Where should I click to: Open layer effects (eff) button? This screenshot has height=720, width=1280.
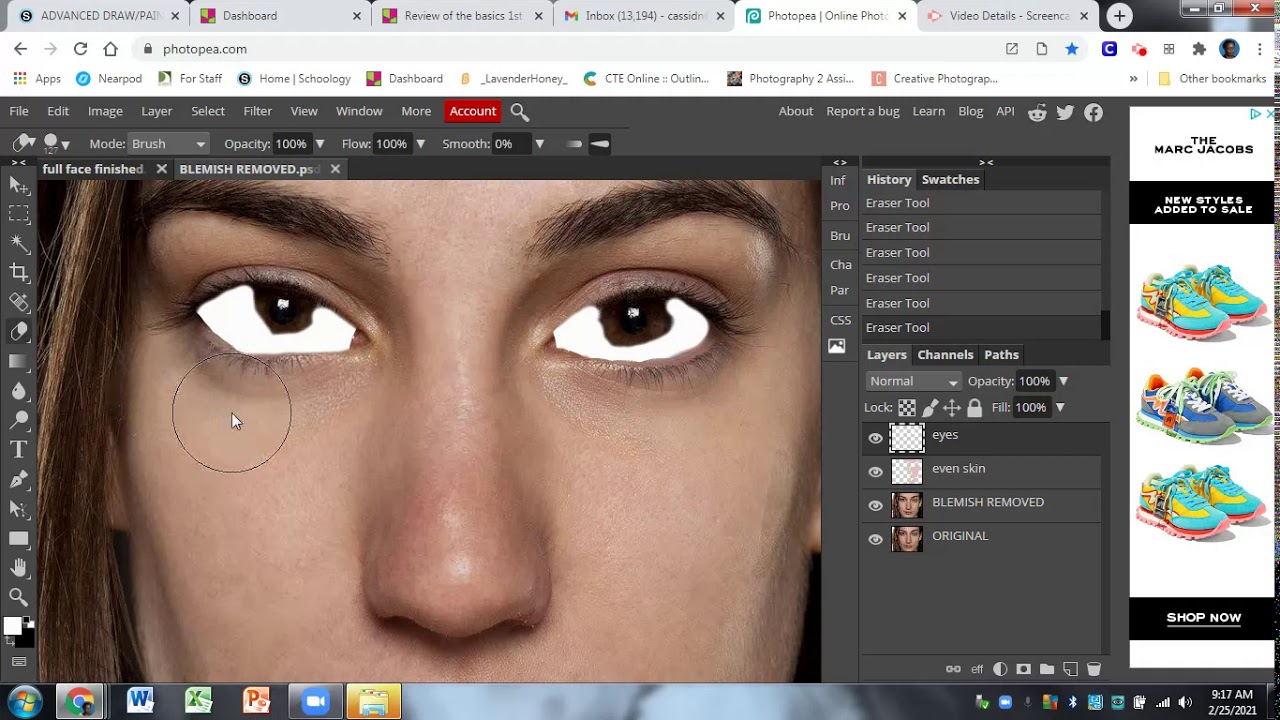pyautogui.click(x=977, y=669)
